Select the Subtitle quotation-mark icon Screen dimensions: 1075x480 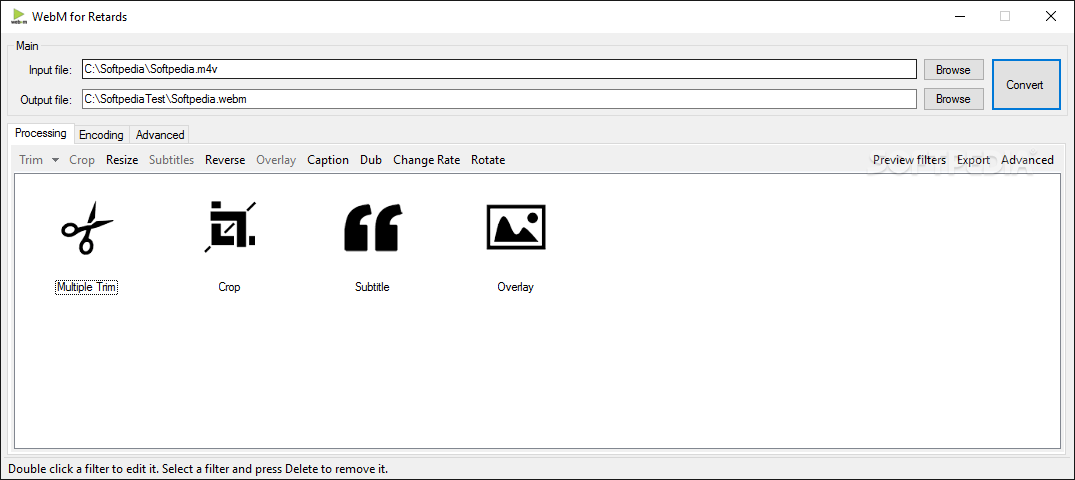372,227
